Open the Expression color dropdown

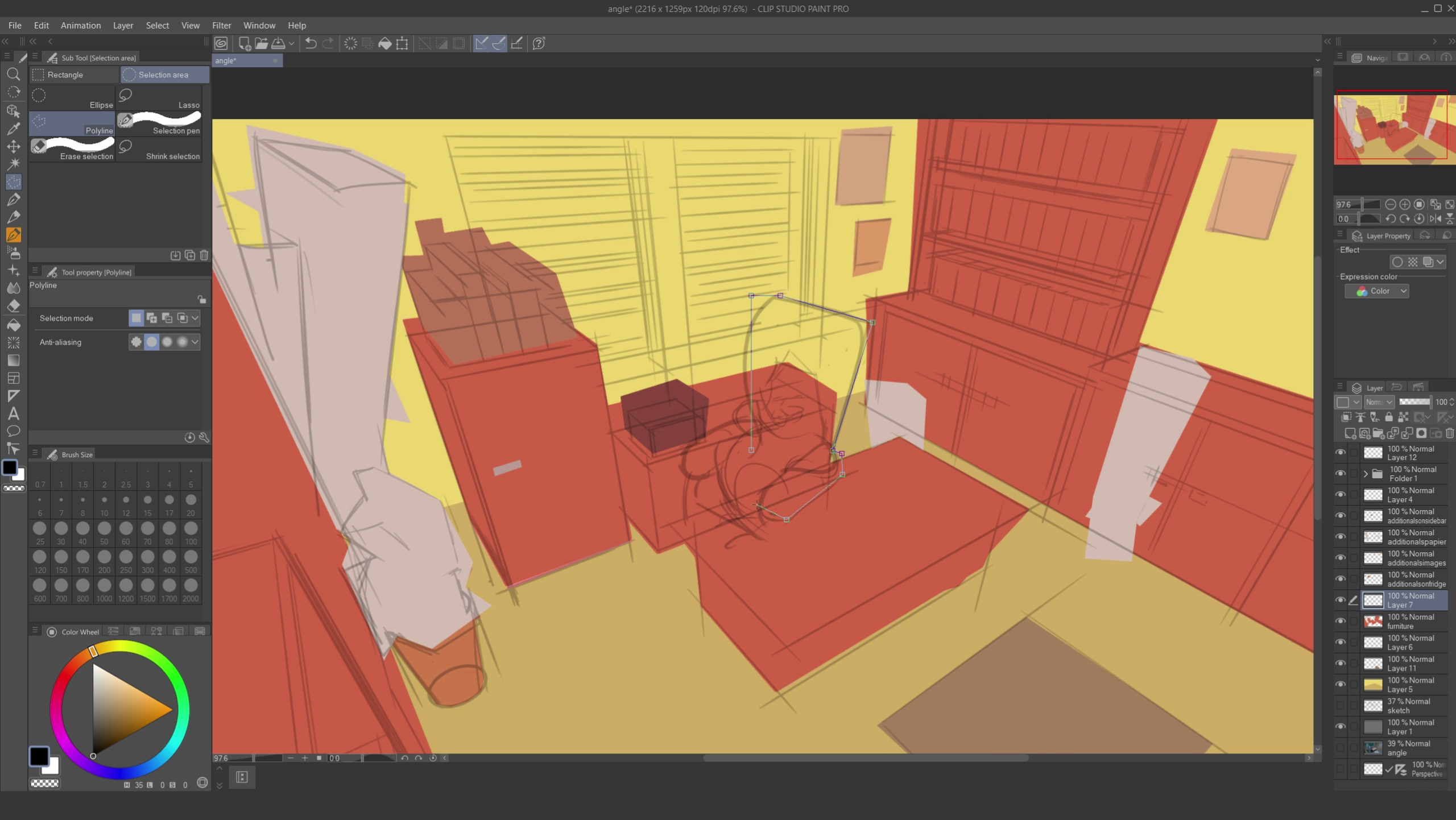tap(1377, 291)
